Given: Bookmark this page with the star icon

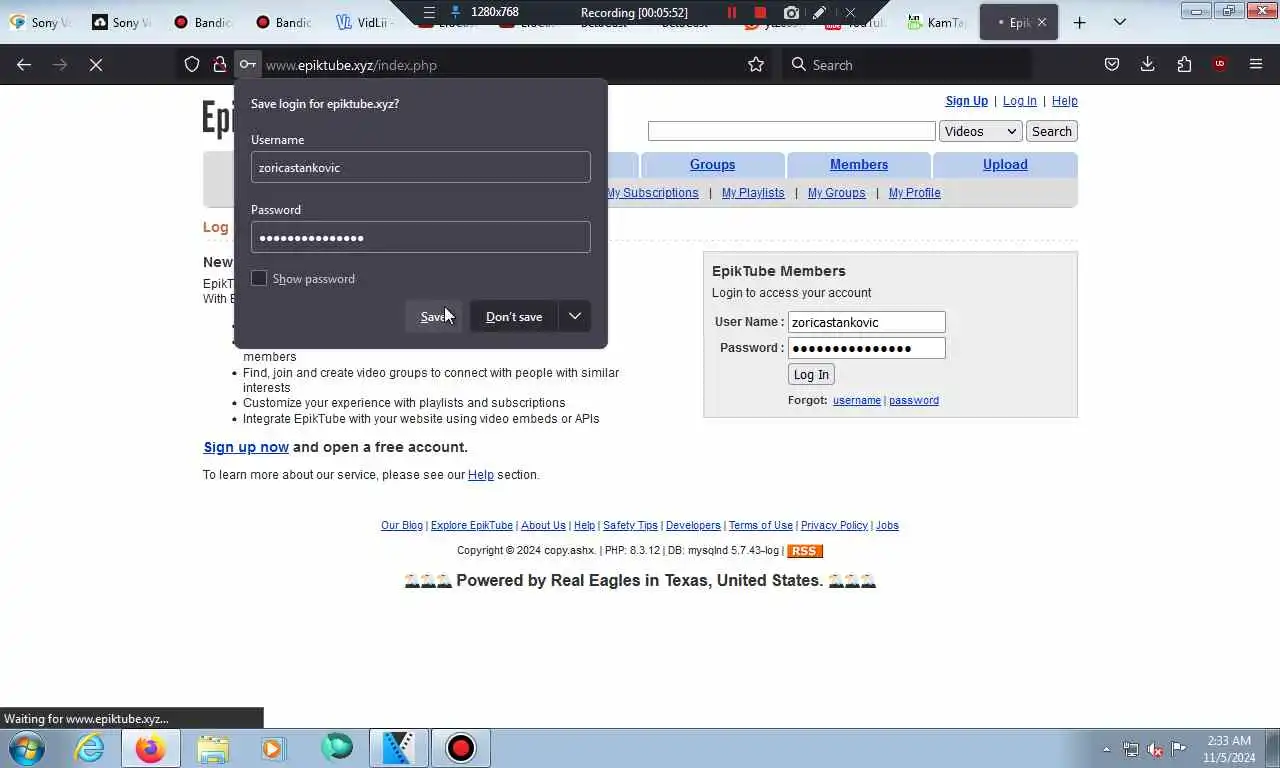Looking at the screenshot, I should [756, 65].
